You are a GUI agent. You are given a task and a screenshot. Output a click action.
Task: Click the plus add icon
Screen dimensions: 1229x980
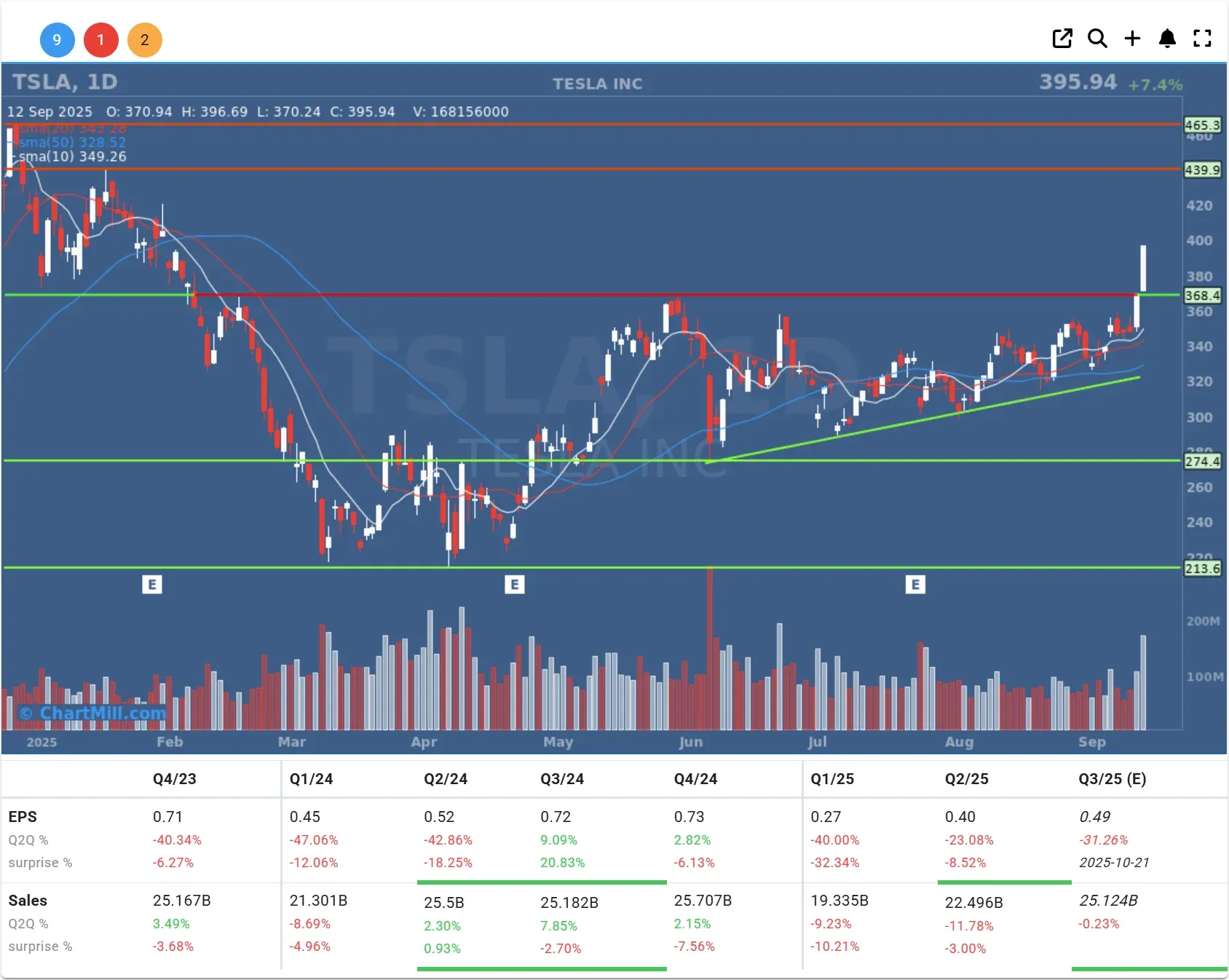tap(1132, 39)
